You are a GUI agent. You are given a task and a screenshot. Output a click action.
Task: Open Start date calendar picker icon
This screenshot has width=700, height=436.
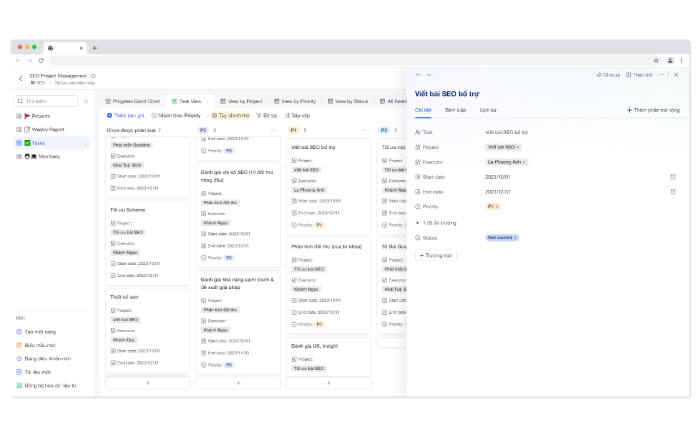pyautogui.click(x=673, y=176)
